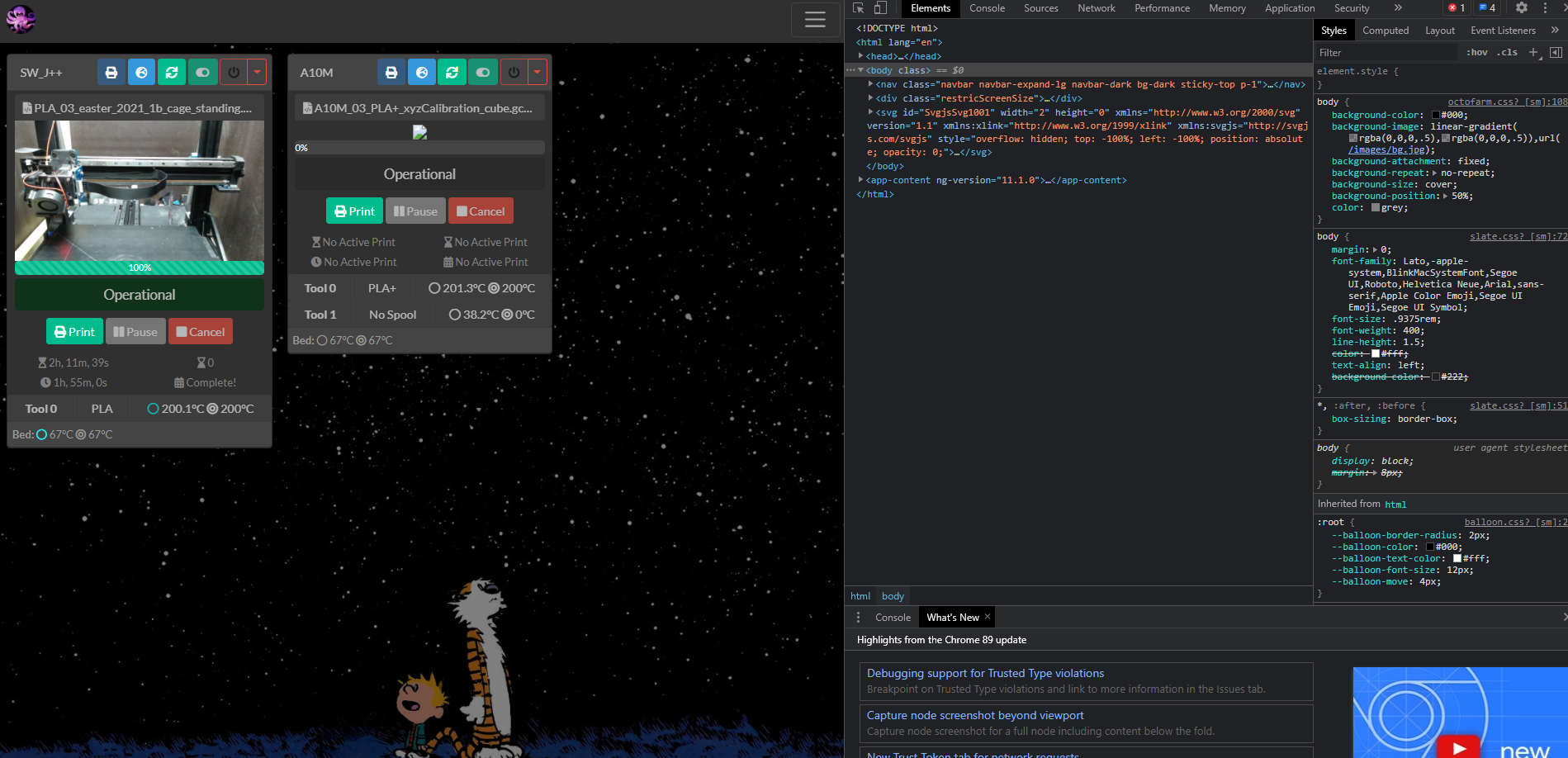Enable :hov pseudo-class forcing in Styles pane
The width and height of the screenshot is (1568, 758).
[x=1477, y=52]
